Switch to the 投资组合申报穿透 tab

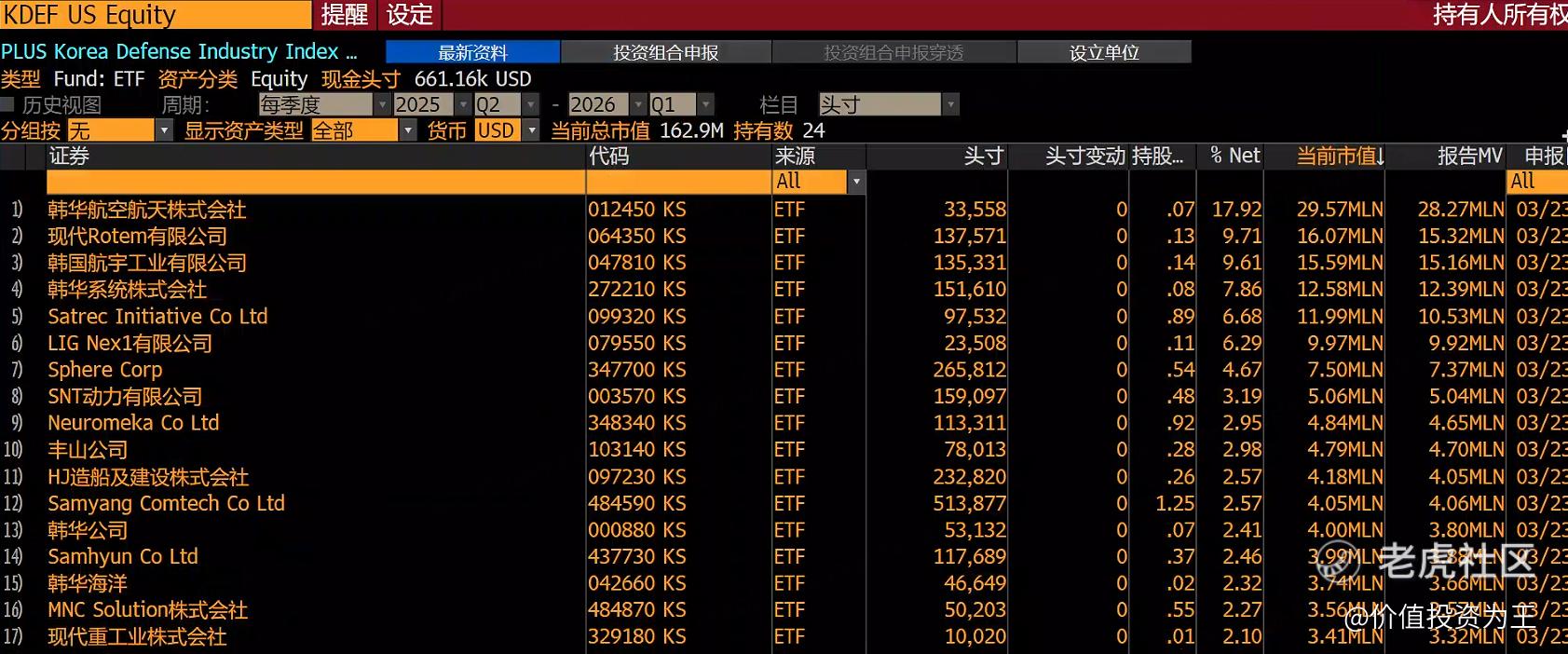(893, 52)
